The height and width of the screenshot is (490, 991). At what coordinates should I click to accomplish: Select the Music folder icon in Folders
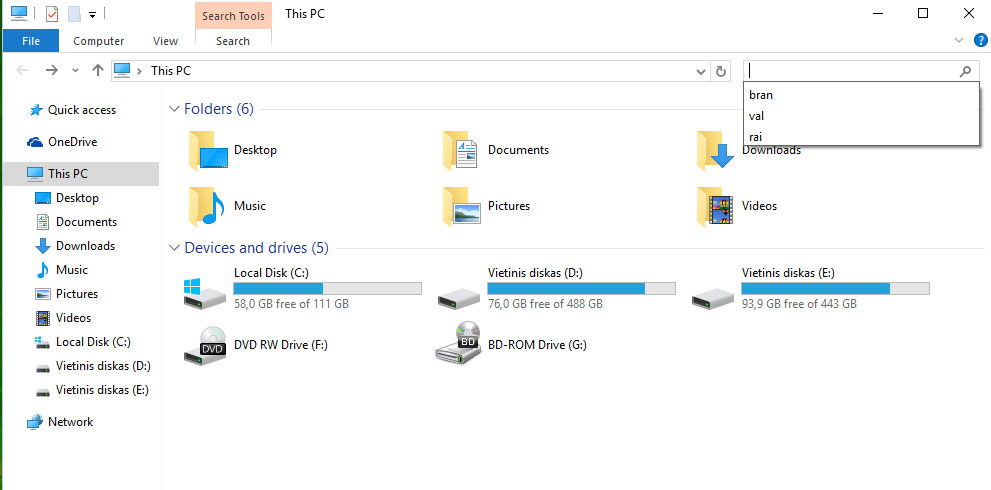(x=207, y=206)
